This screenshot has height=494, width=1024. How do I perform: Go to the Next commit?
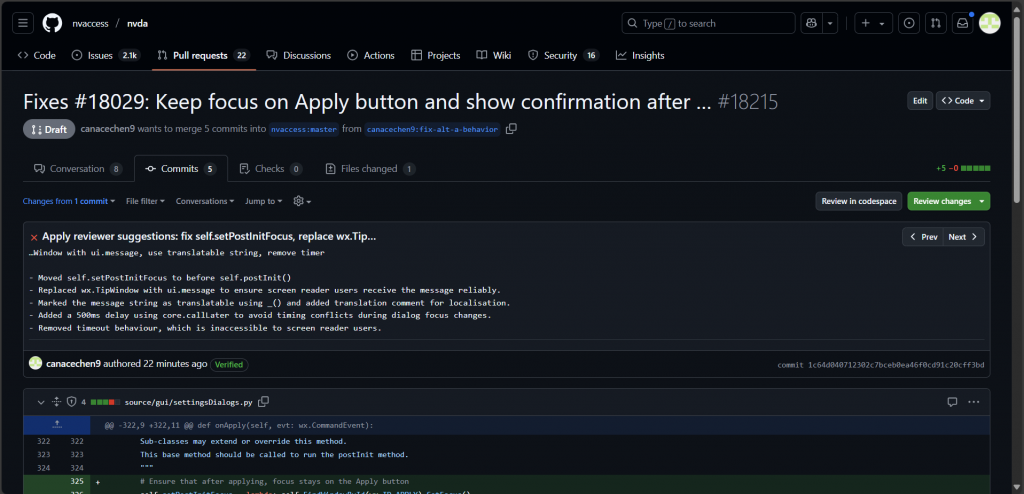[964, 237]
